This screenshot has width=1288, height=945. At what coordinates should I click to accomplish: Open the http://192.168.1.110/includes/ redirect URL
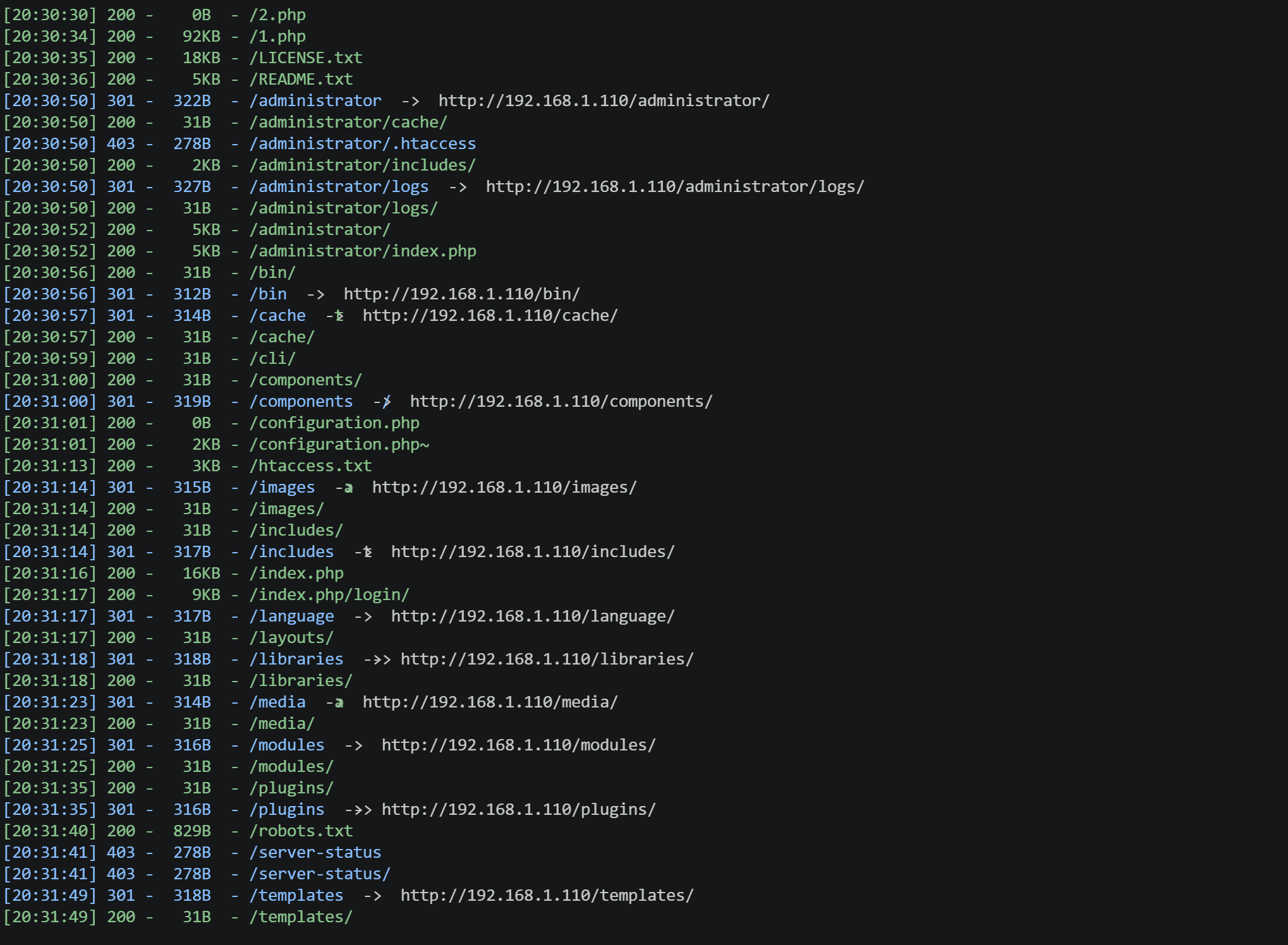tap(533, 552)
